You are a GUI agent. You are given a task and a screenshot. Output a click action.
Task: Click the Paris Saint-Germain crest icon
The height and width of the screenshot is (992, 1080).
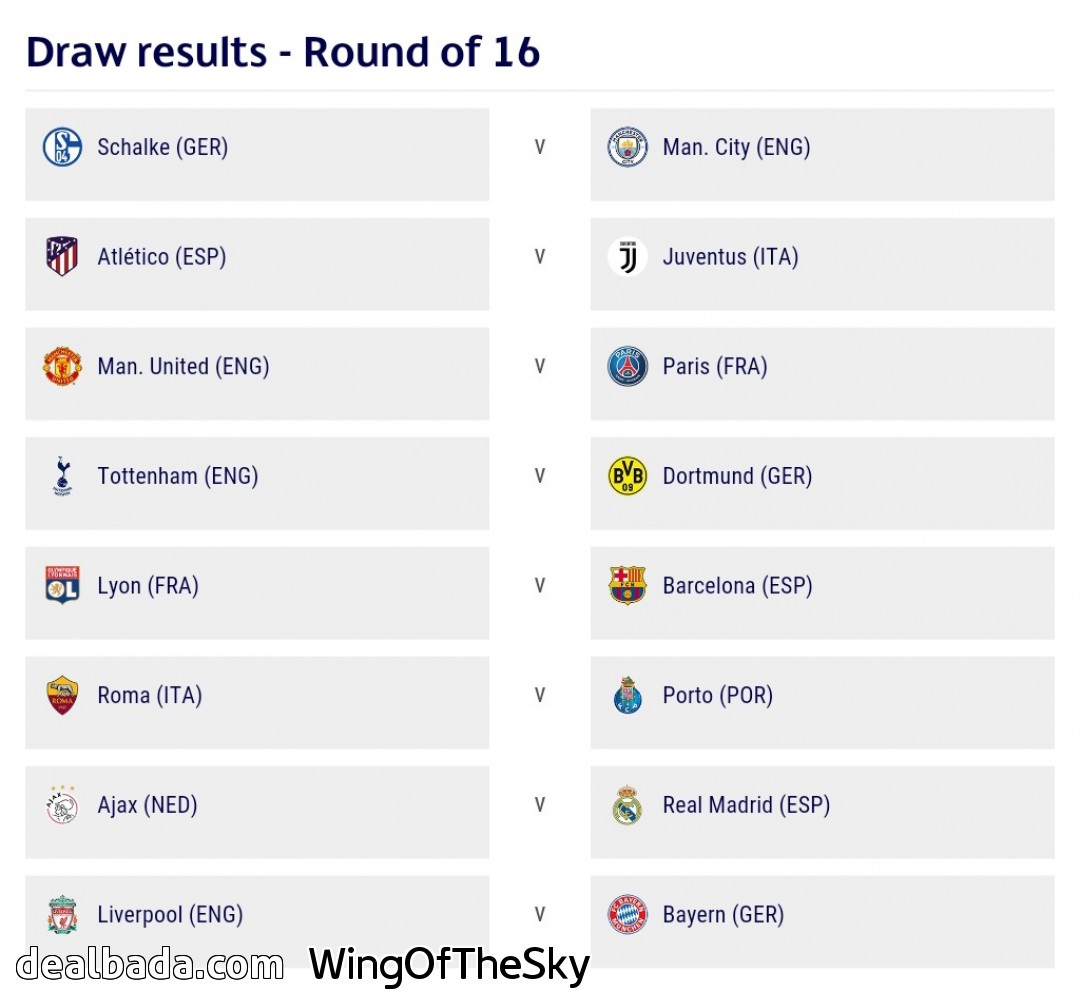click(628, 367)
